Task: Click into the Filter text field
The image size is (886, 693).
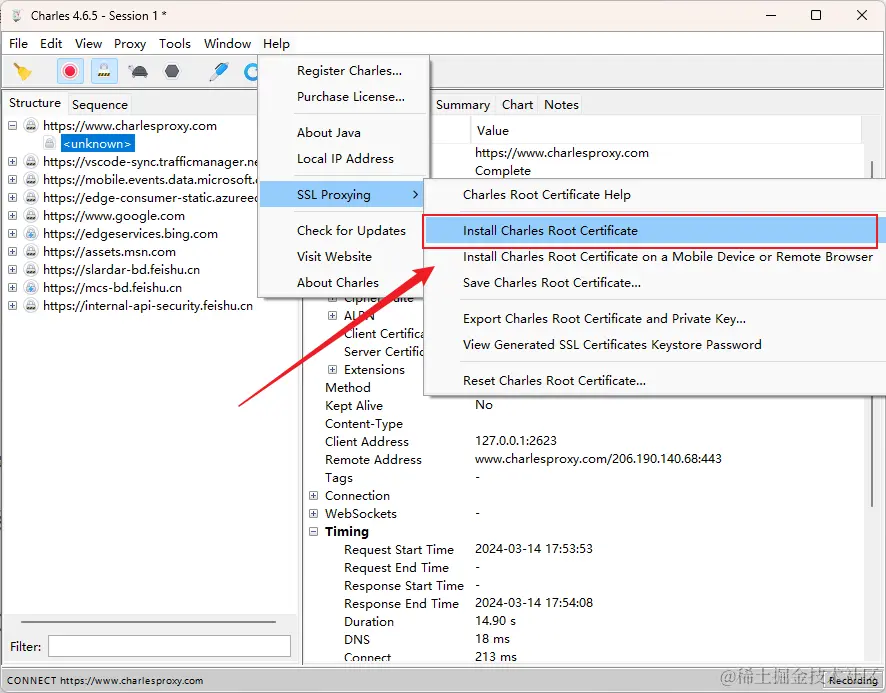Action: [170, 646]
